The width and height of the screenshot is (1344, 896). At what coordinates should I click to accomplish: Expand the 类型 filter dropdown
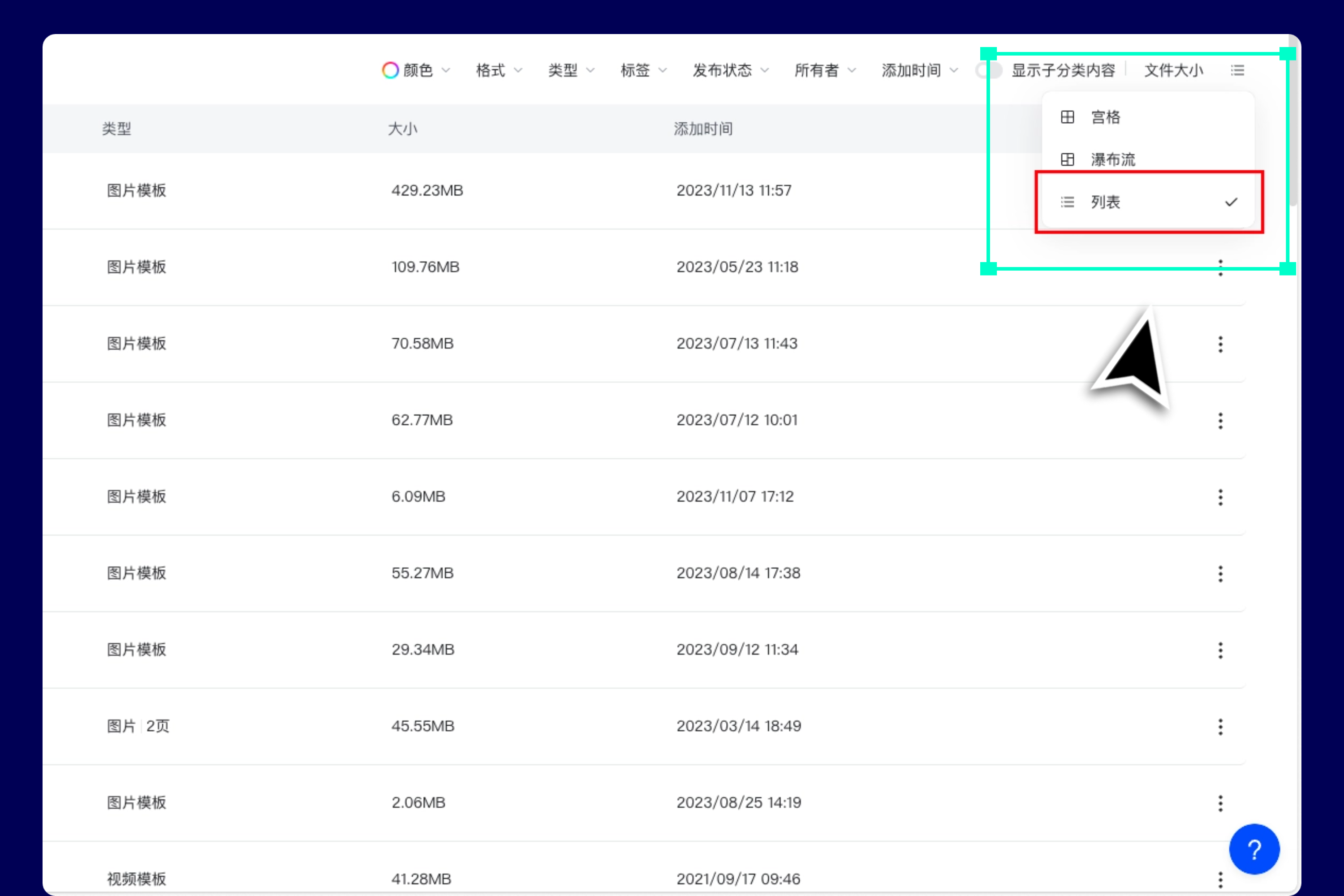point(572,70)
